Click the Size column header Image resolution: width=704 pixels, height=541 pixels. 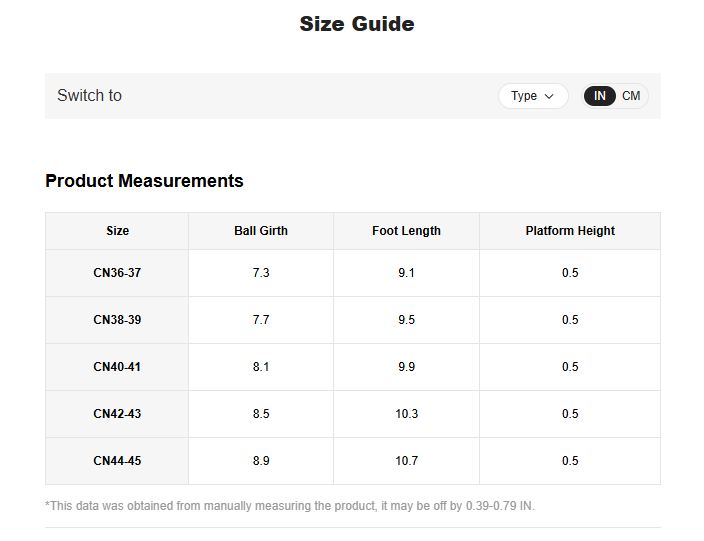pyautogui.click(x=117, y=231)
